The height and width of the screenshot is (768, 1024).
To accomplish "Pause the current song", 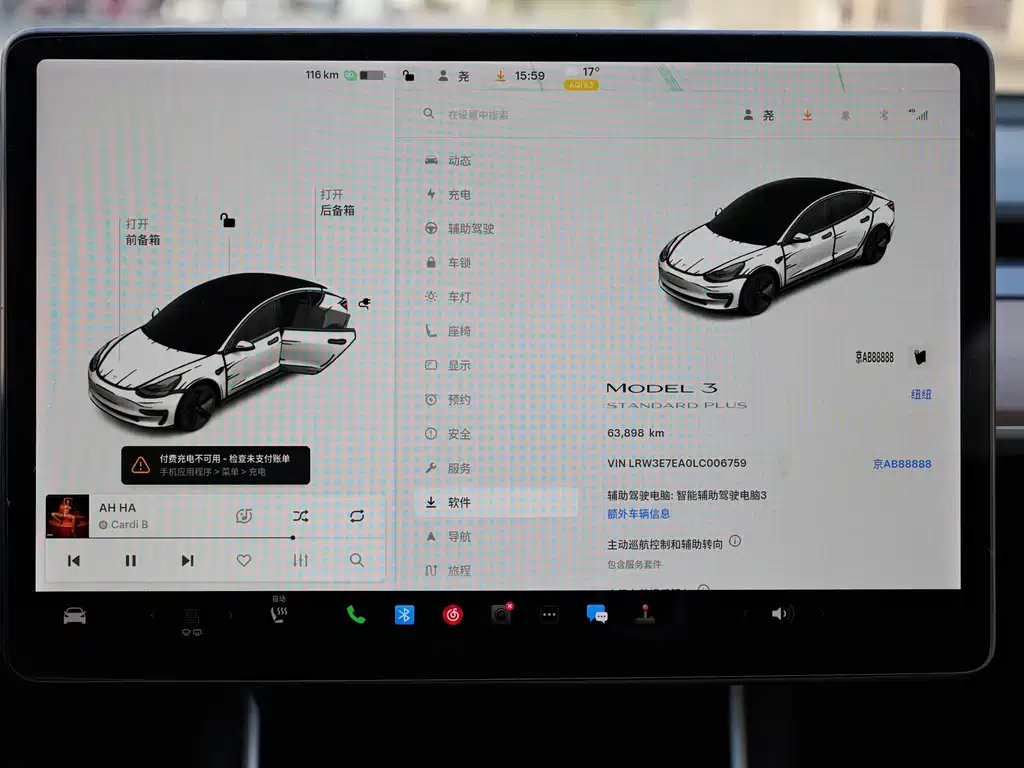I will 131,560.
